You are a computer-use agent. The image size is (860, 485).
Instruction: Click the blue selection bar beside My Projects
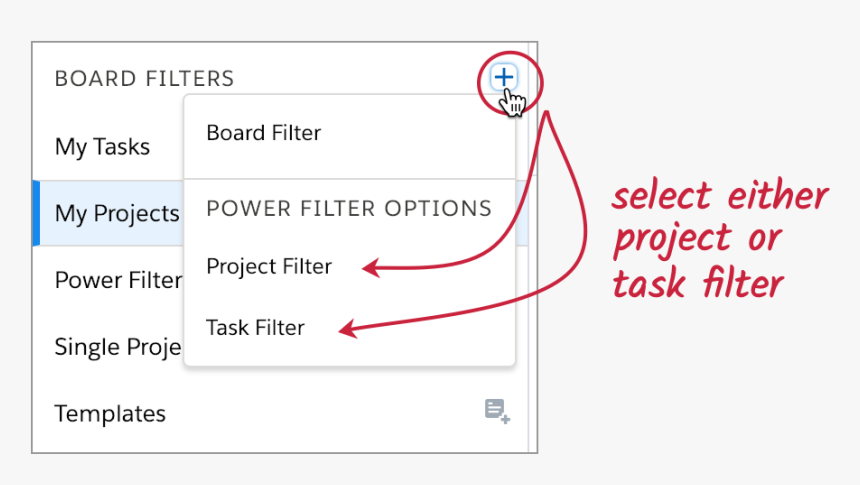coord(36,213)
